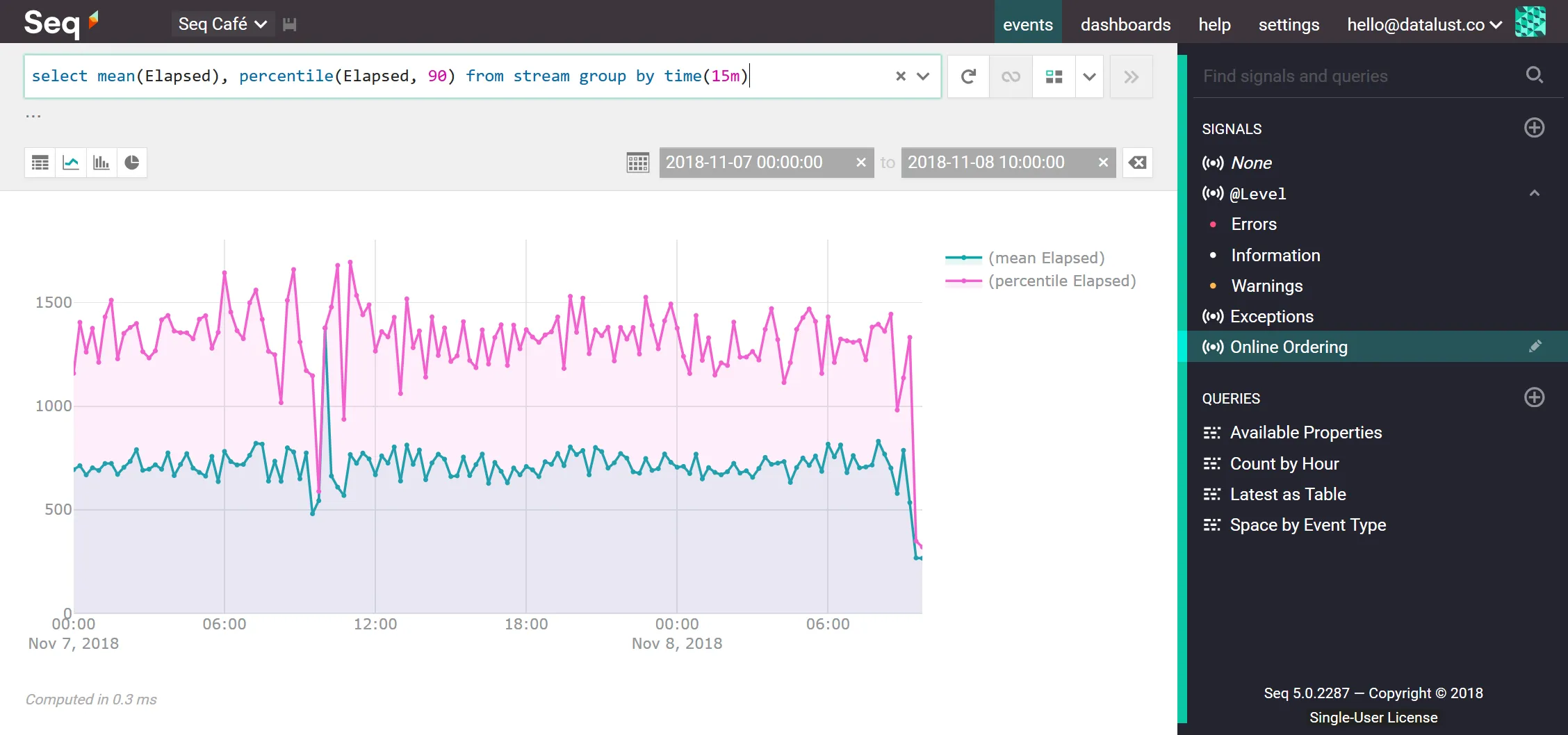
Task: Open the Space by Event Type query
Action: tap(1308, 525)
